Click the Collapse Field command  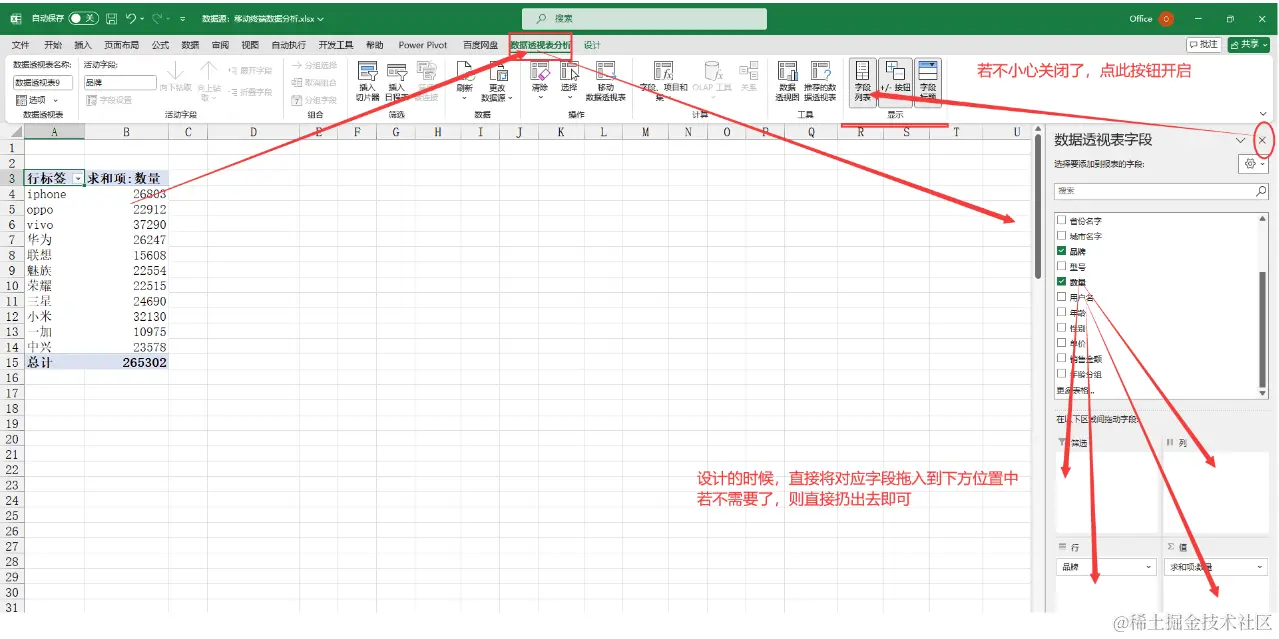(x=250, y=92)
